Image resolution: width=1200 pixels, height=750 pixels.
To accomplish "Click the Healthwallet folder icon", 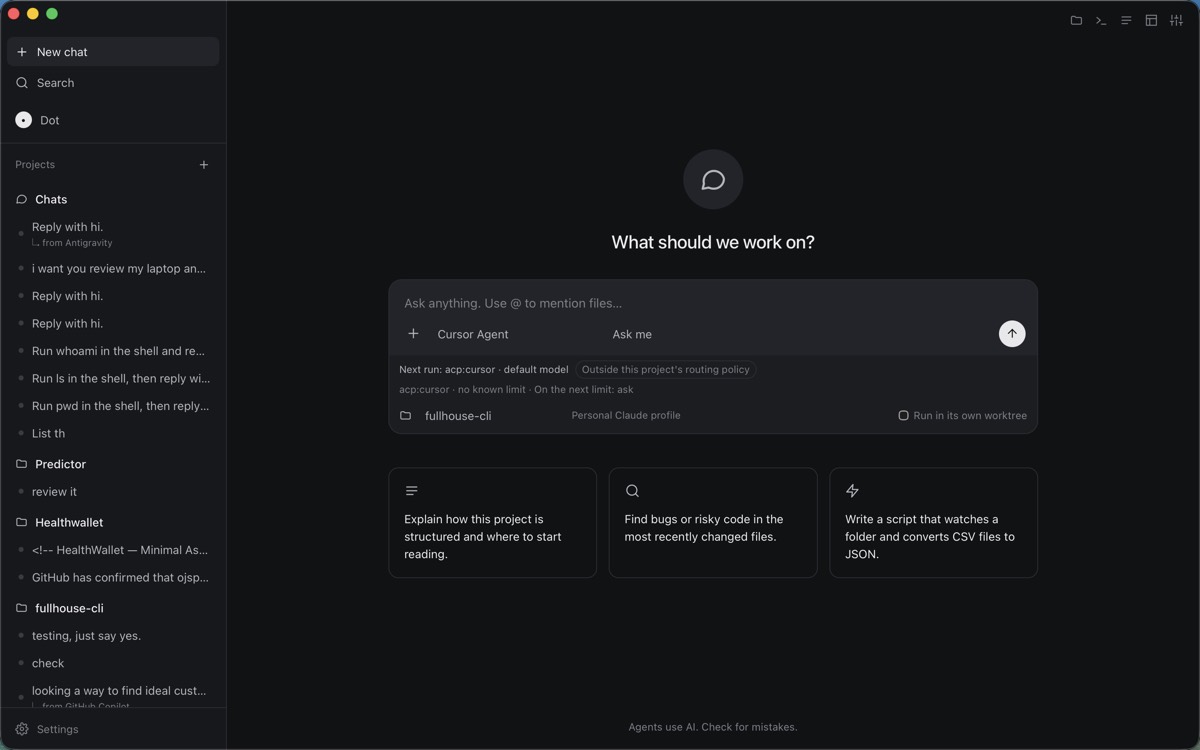I will 21,522.
